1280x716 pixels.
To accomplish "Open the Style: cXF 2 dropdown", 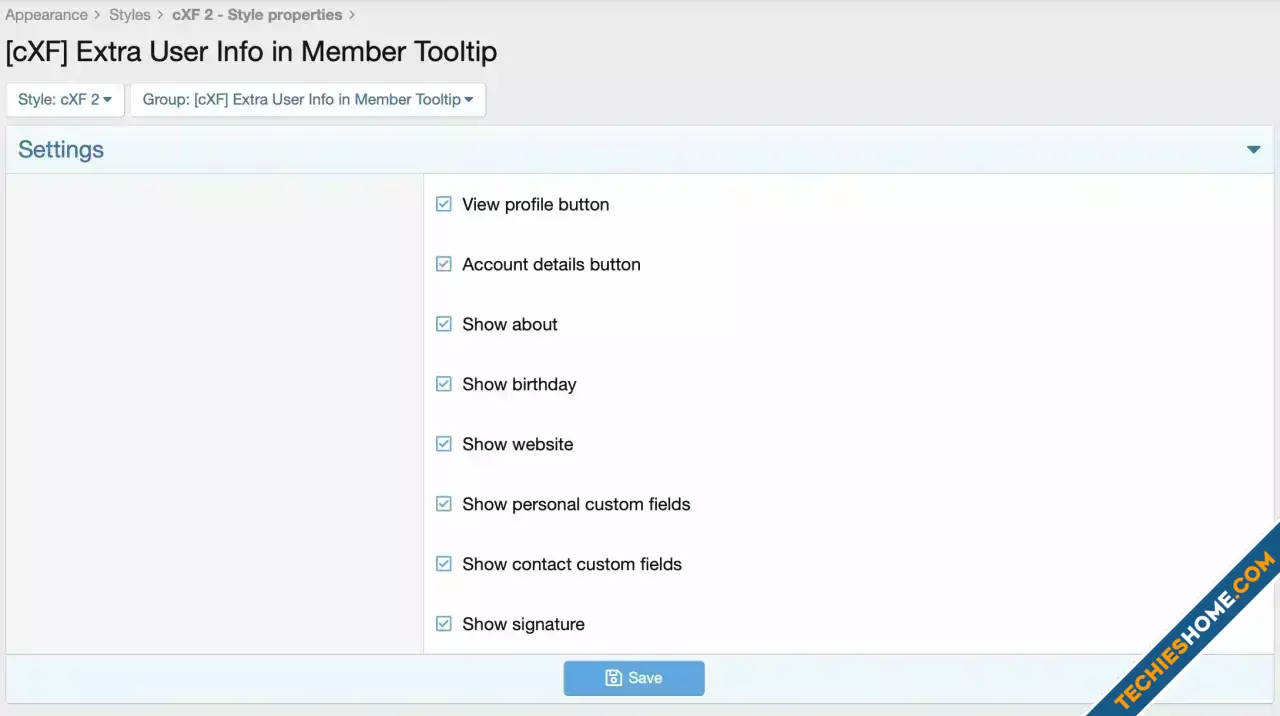I will [65, 100].
